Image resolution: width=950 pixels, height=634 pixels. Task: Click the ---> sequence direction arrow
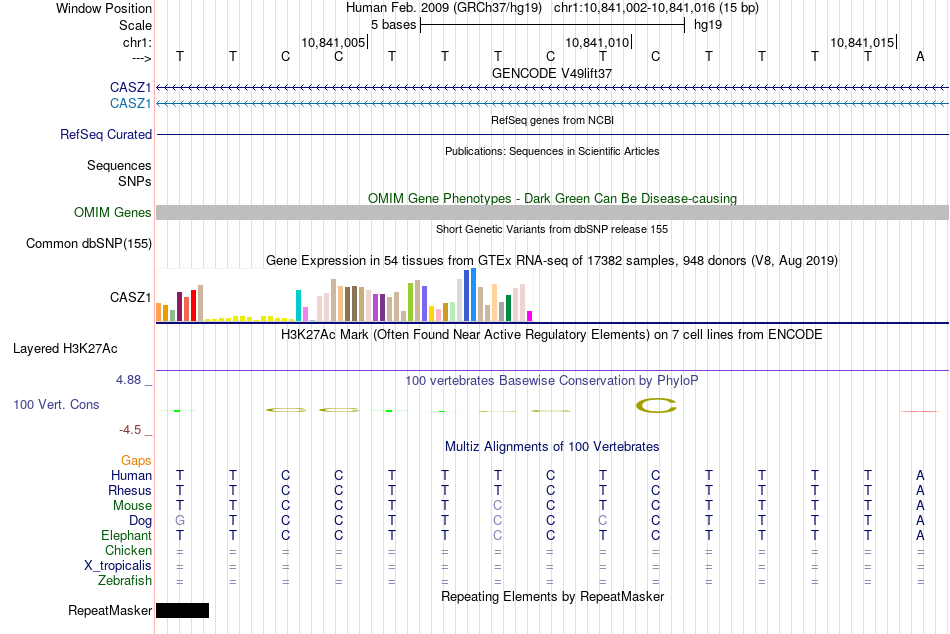142,58
